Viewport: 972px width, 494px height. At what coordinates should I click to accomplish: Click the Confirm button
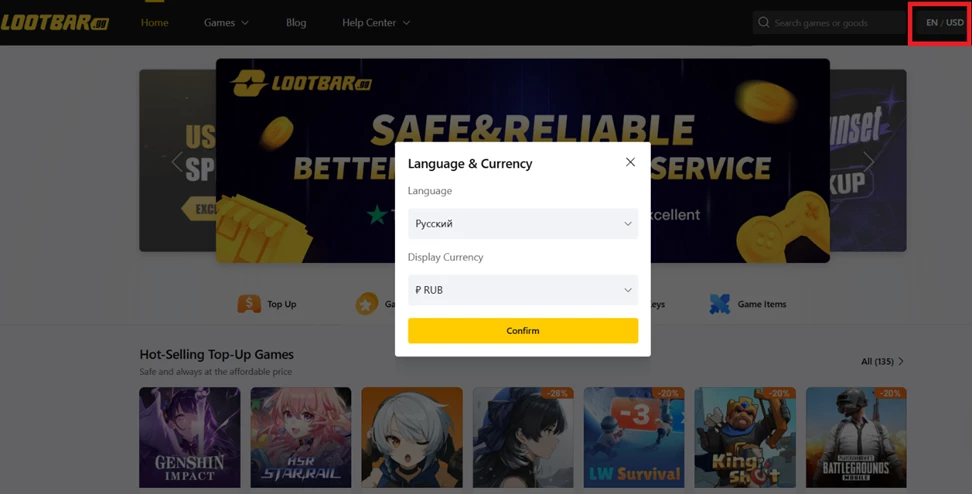coord(523,330)
